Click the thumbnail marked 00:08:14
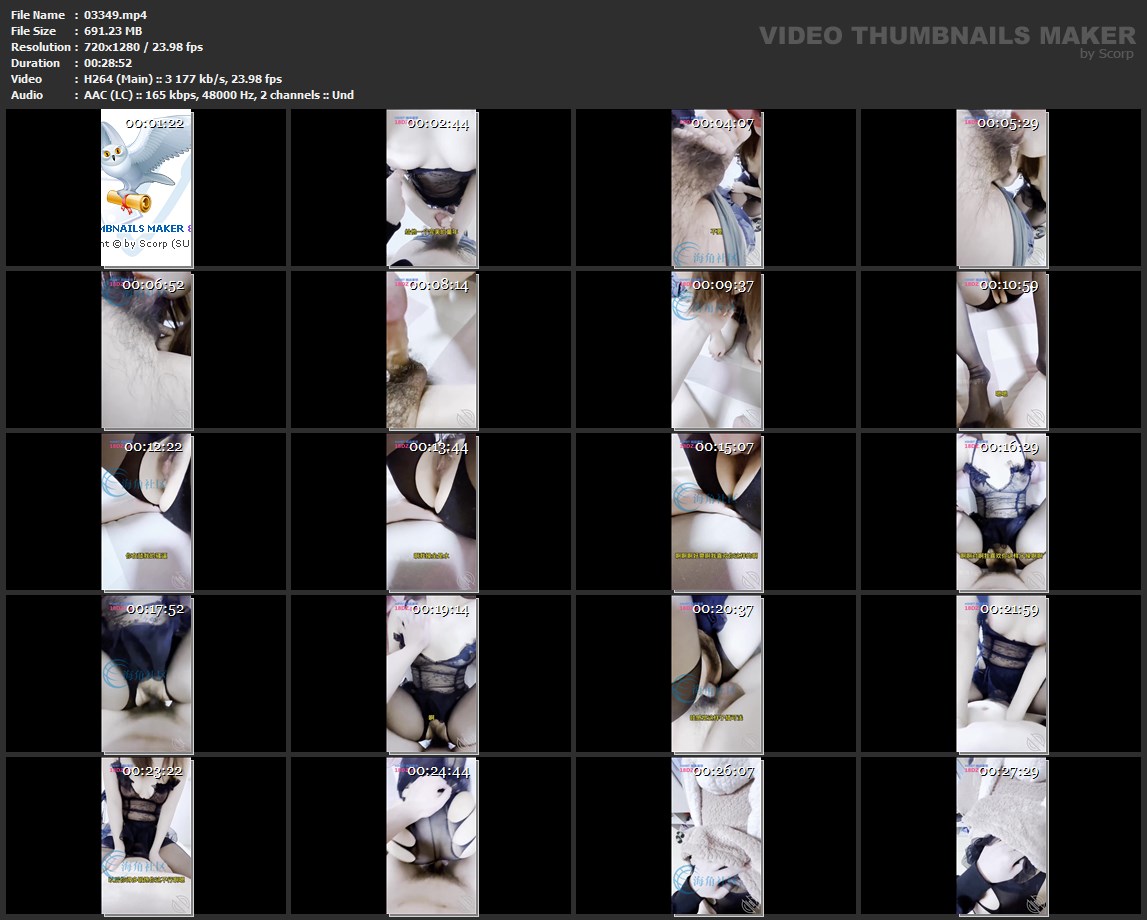1147x920 pixels. tap(431, 350)
